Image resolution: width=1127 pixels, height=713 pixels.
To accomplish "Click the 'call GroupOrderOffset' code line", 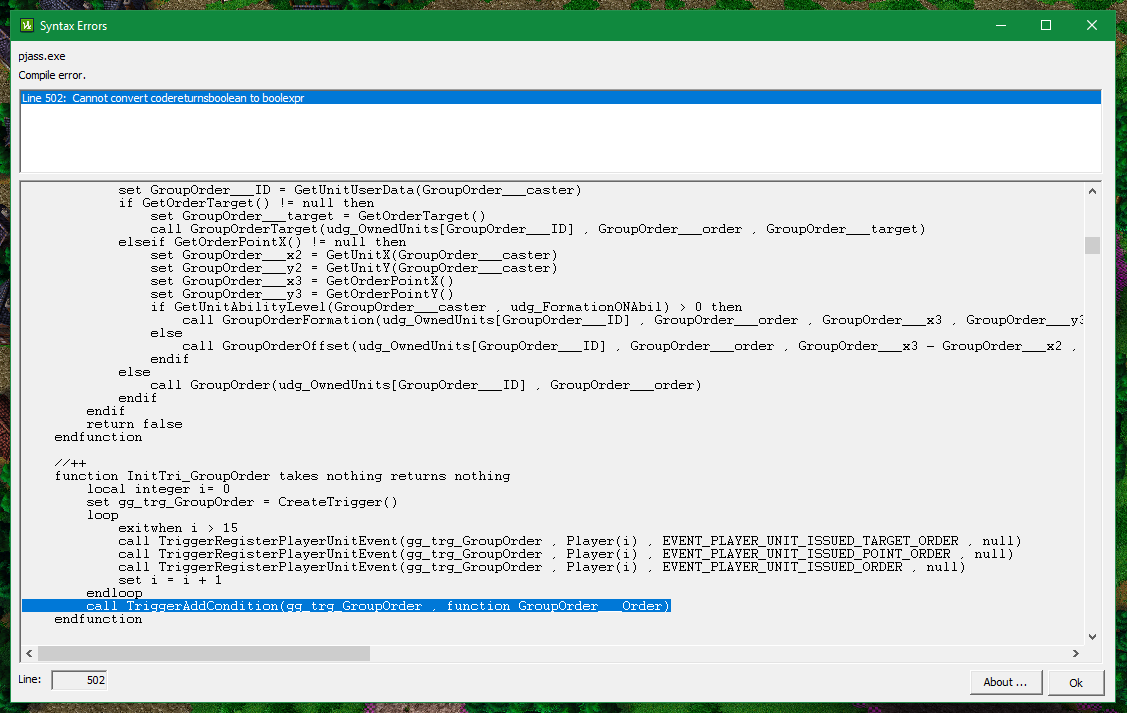I will (x=629, y=346).
